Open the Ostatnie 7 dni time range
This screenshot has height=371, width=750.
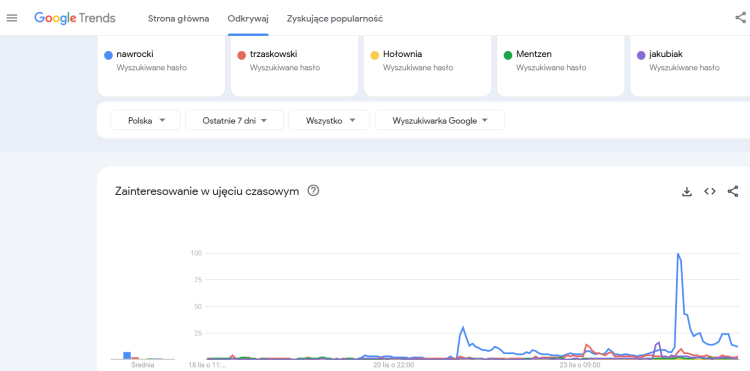click(234, 120)
